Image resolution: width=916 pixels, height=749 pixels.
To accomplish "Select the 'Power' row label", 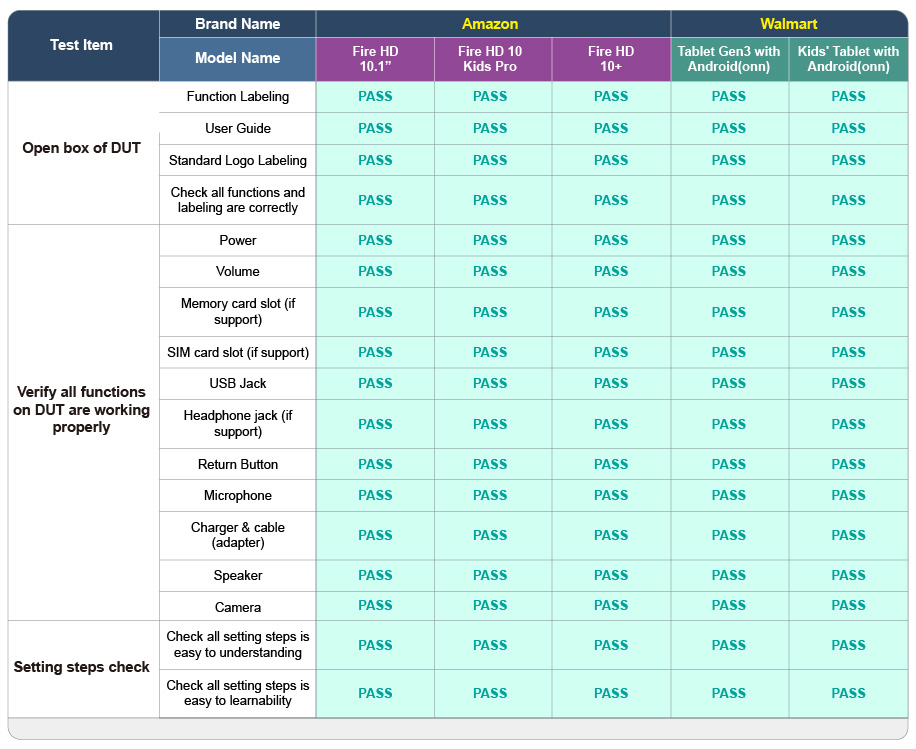I will (x=238, y=240).
